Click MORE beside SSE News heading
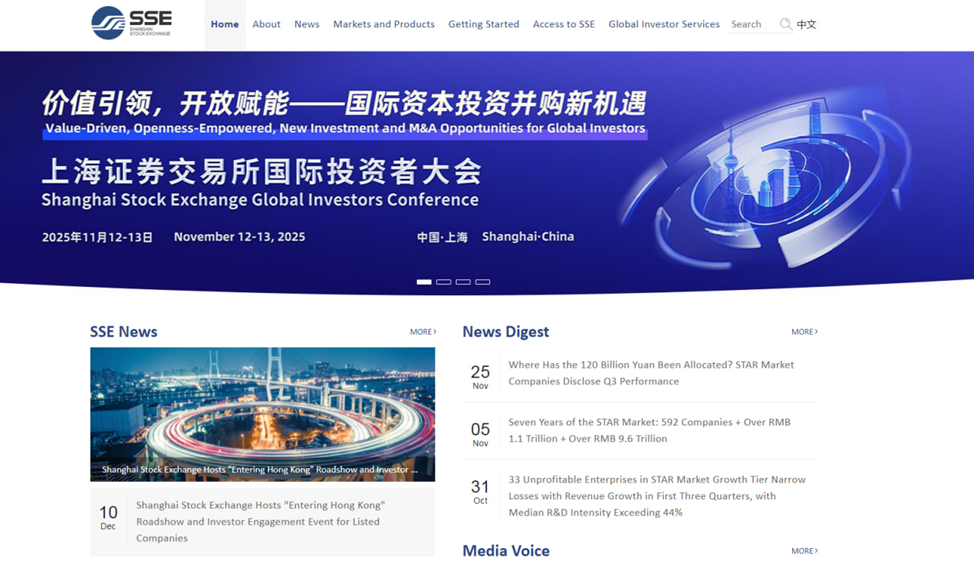This screenshot has width=974, height=561. pyautogui.click(x=422, y=332)
